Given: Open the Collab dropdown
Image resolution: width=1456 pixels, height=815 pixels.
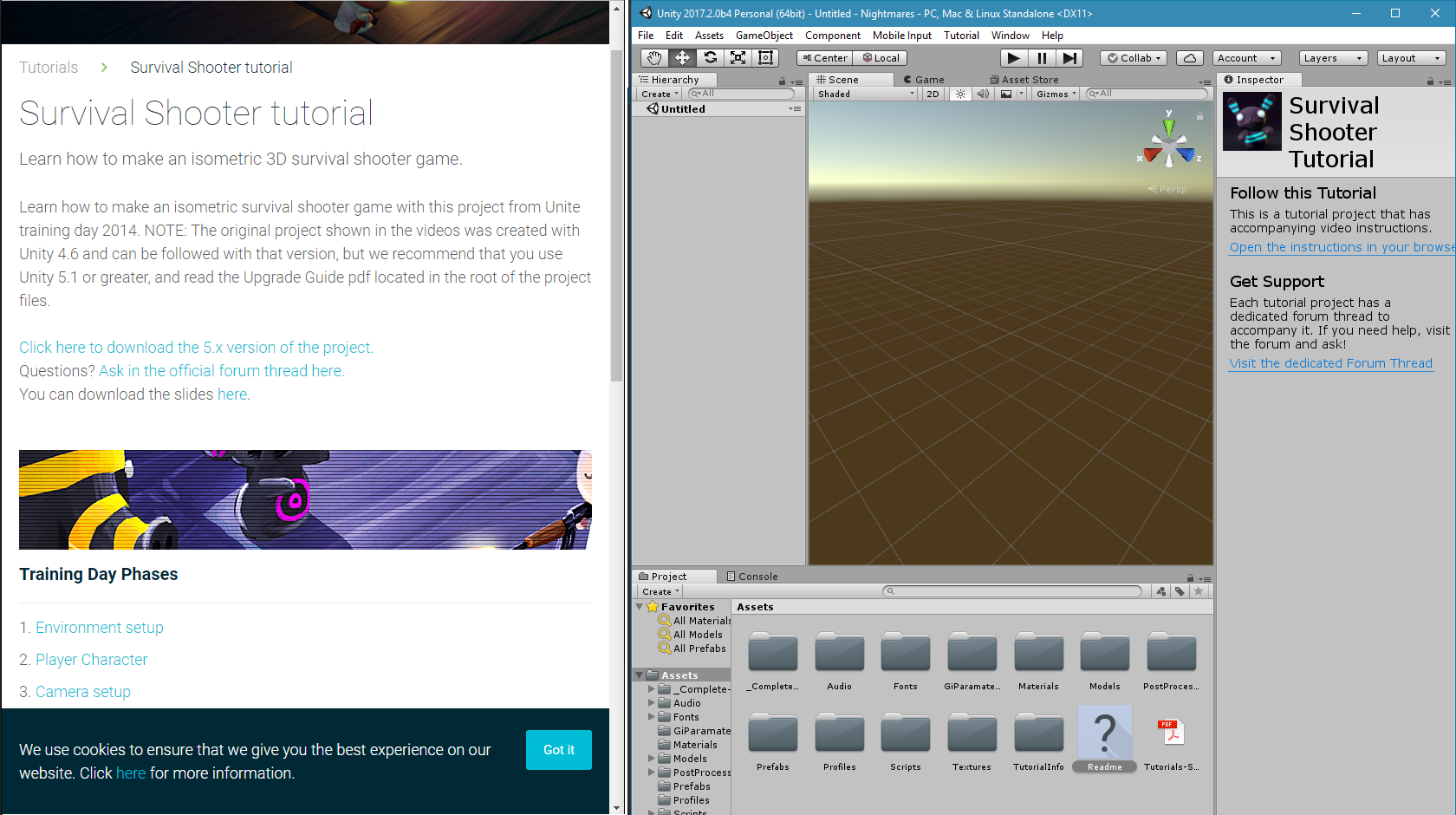Looking at the screenshot, I should click(x=1134, y=58).
